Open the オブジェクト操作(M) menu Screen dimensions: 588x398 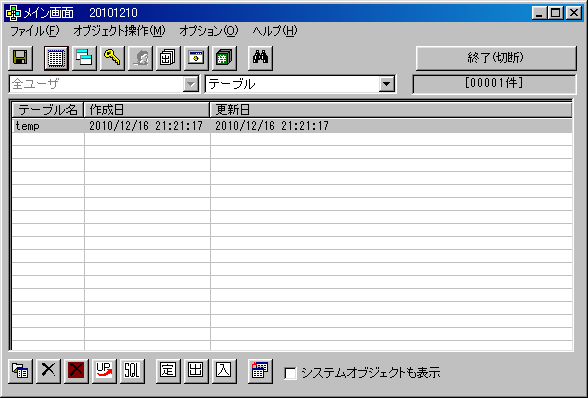(119, 31)
